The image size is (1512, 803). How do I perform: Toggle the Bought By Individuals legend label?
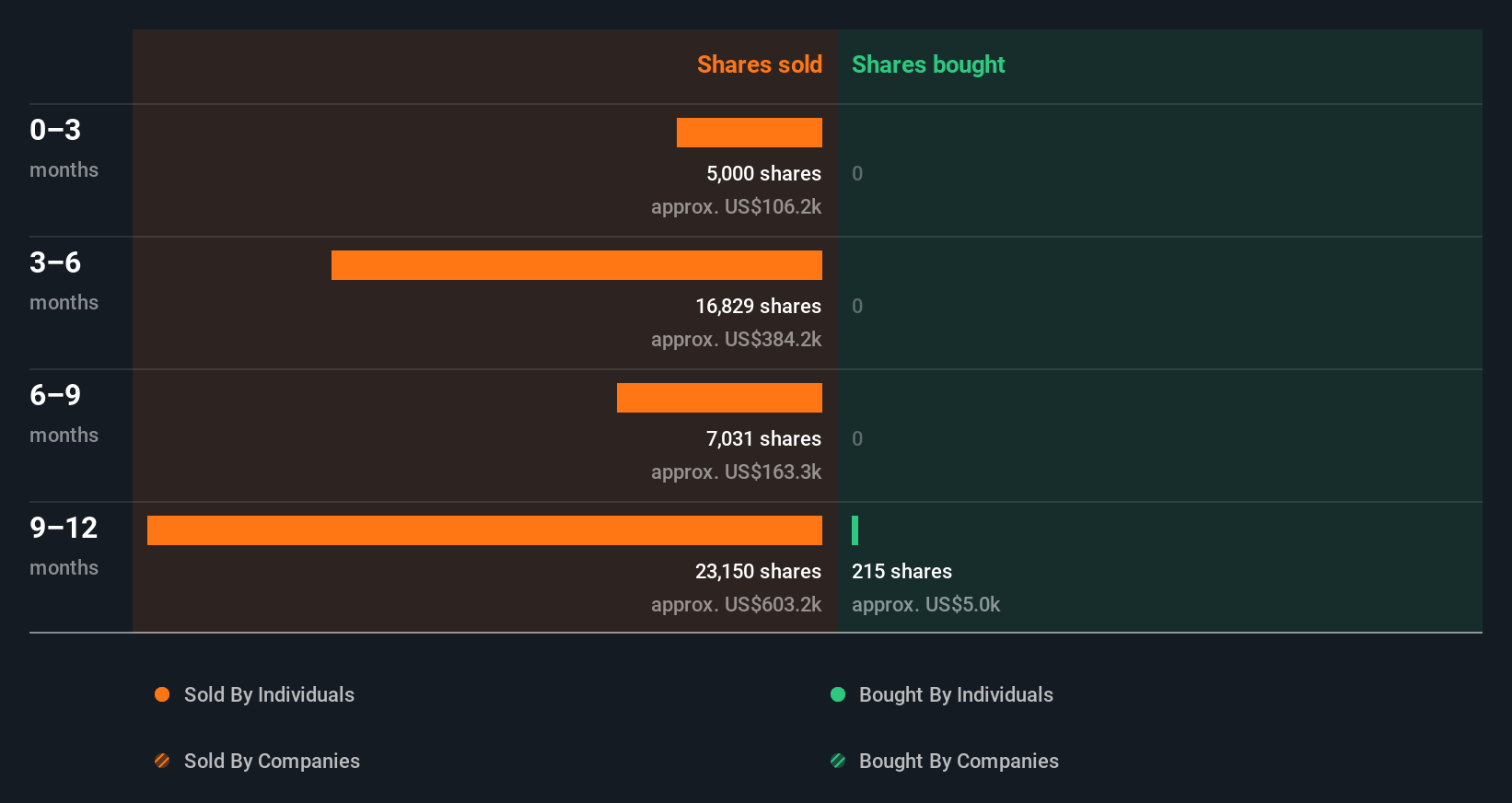point(956,694)
